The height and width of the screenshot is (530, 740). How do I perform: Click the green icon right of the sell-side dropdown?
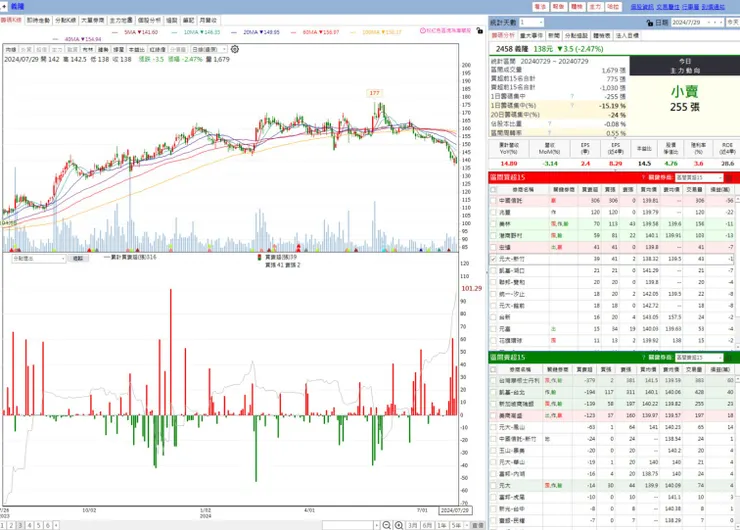click(x=729, y=357)
